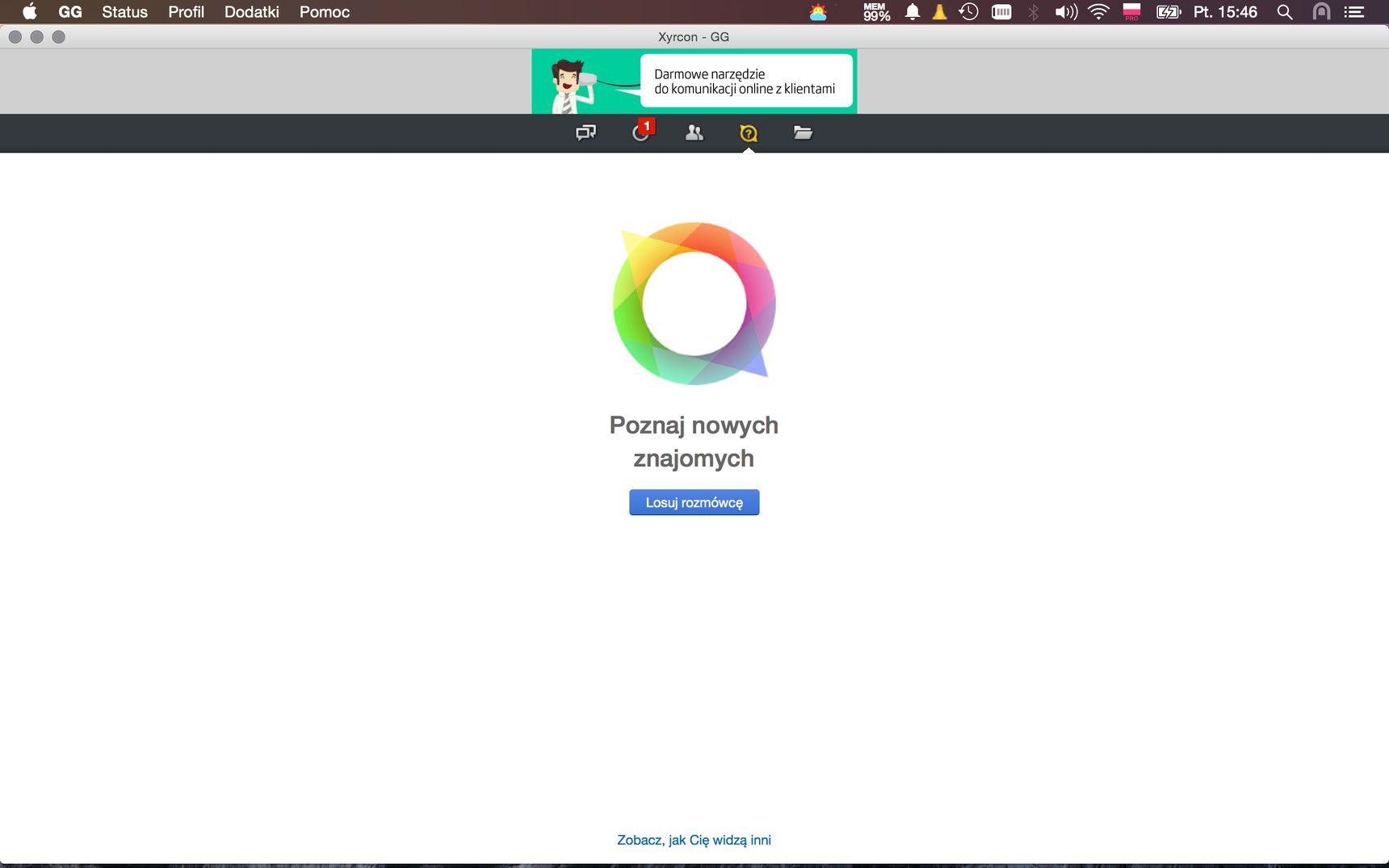
Task: Open the Dodatki menu
Action: (252, 12)
